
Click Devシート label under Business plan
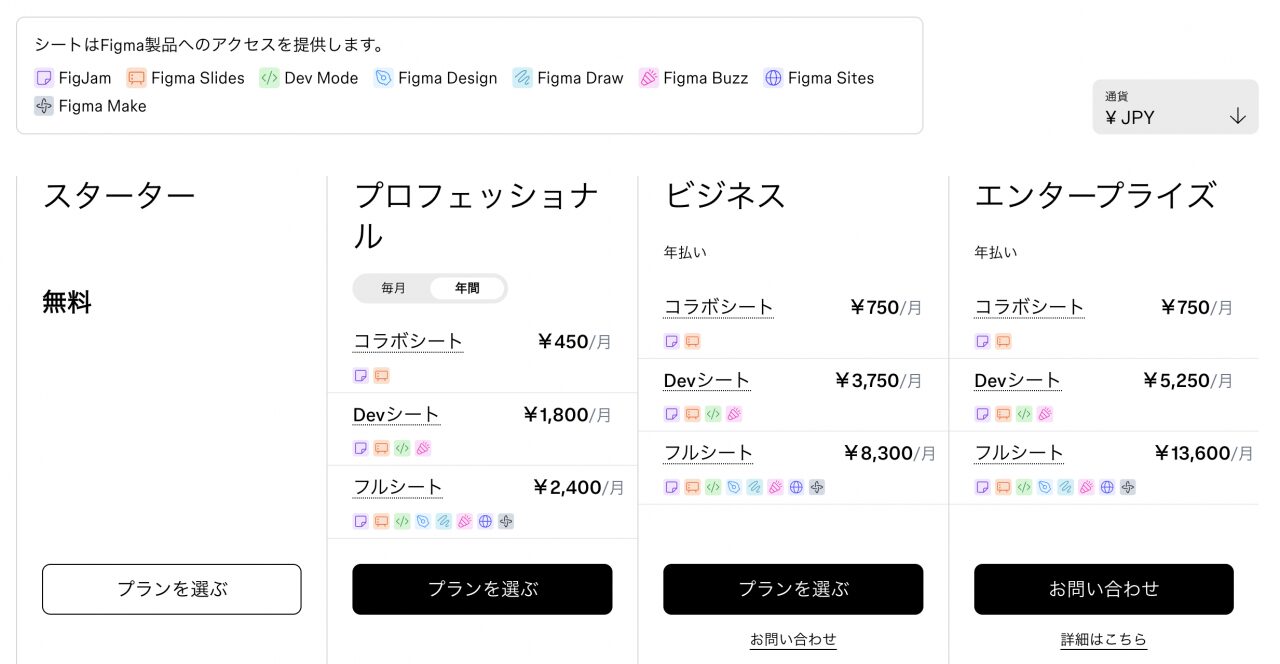pyautogui.click(x=707, y=380)
